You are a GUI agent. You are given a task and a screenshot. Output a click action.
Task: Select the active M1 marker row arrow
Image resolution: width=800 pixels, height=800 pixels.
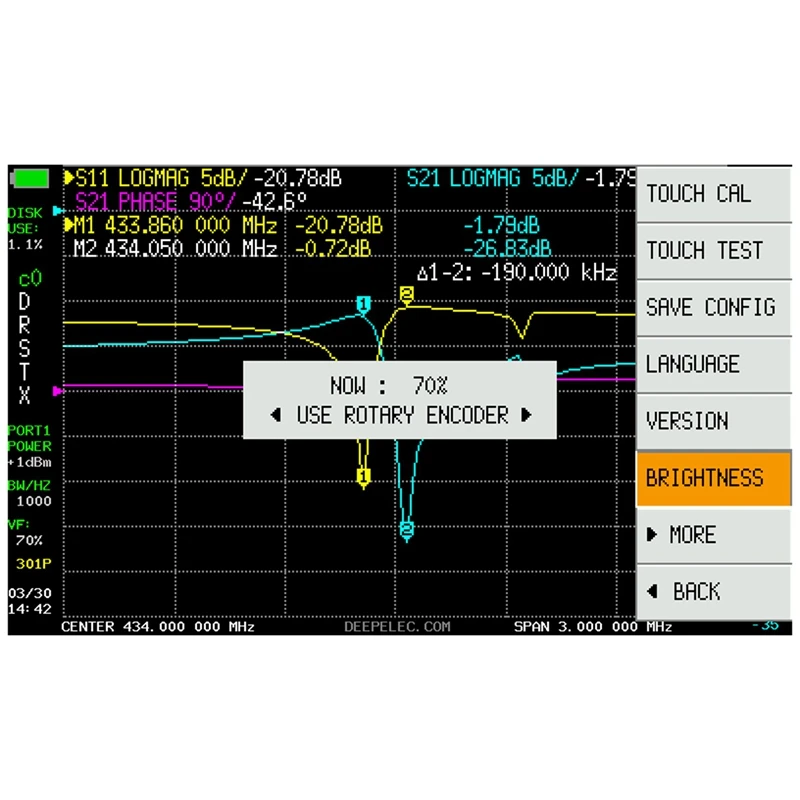(x=69, y=225)
